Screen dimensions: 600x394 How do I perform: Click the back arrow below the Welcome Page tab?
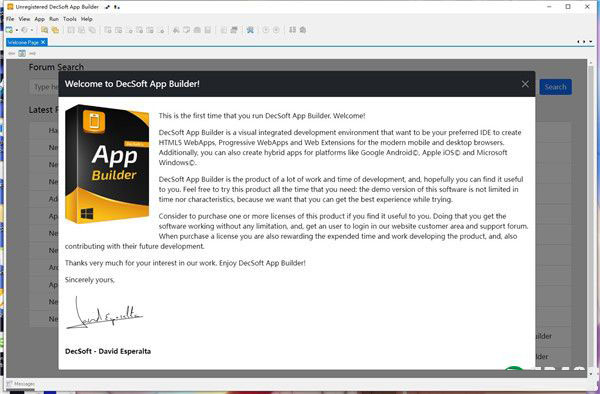coord(11,53)
